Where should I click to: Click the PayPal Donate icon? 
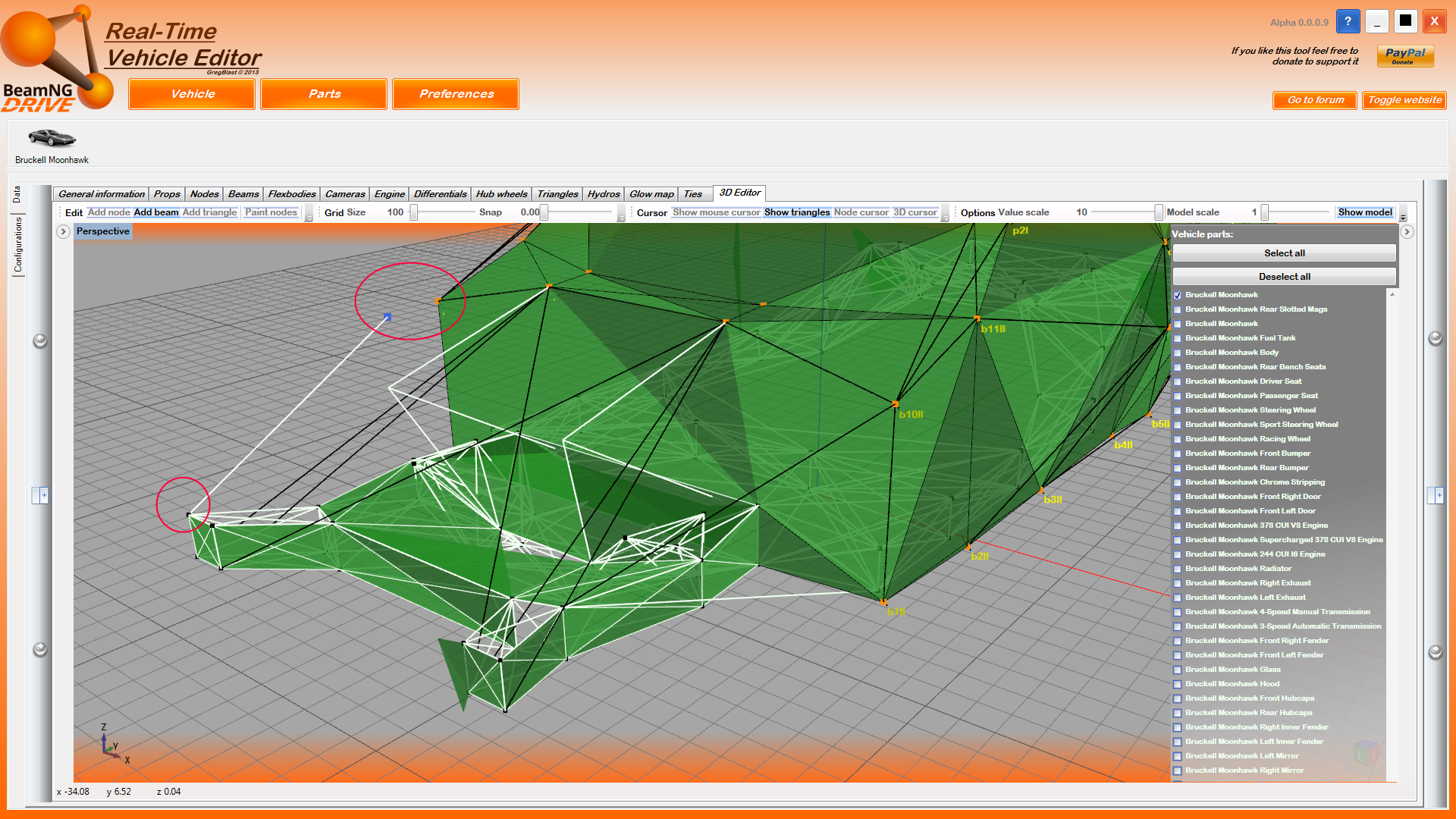(1404, 56)
